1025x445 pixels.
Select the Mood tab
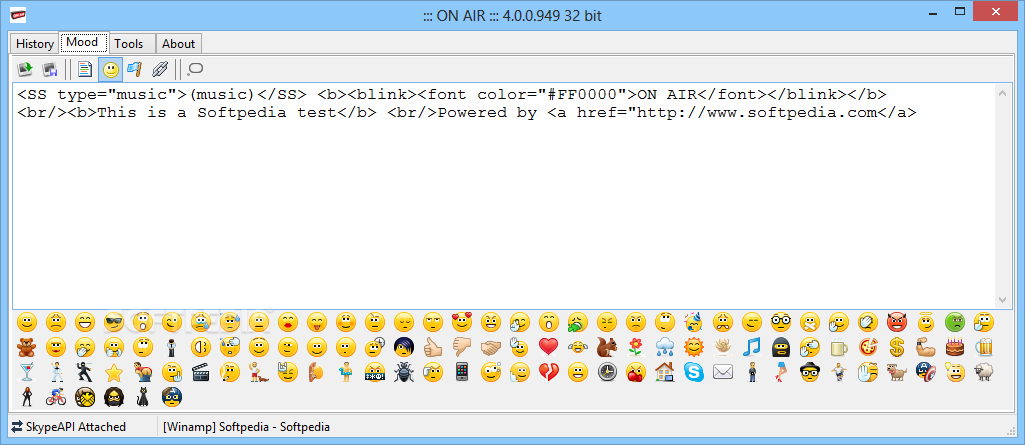click(83, 42)
